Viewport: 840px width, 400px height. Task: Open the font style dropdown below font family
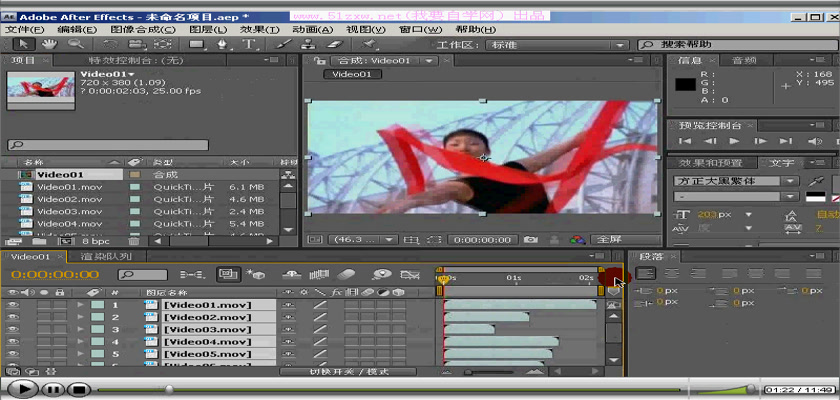click(736, 197)
